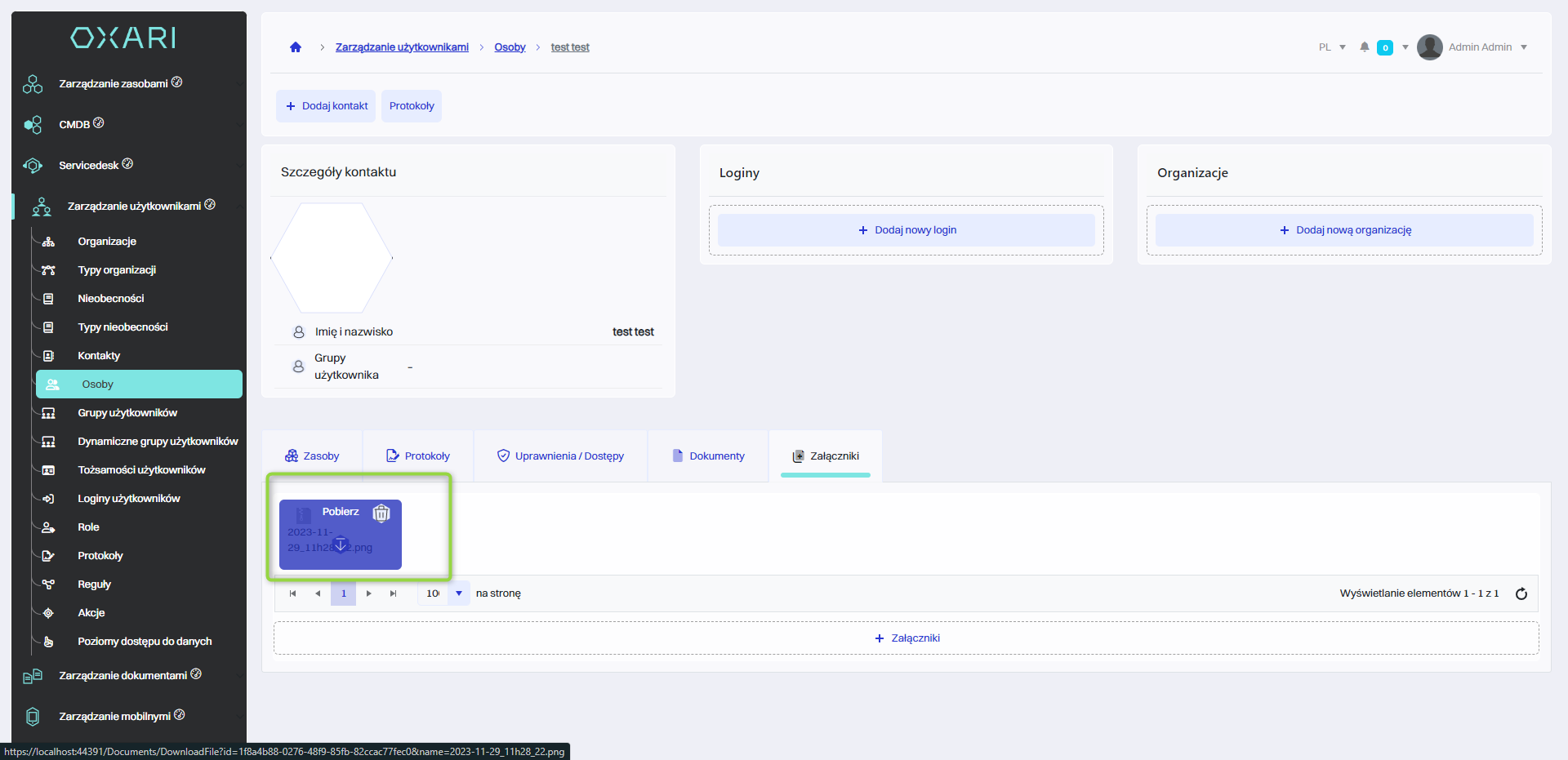Click the download arrow on attachment tile

[x=341, y=544]
